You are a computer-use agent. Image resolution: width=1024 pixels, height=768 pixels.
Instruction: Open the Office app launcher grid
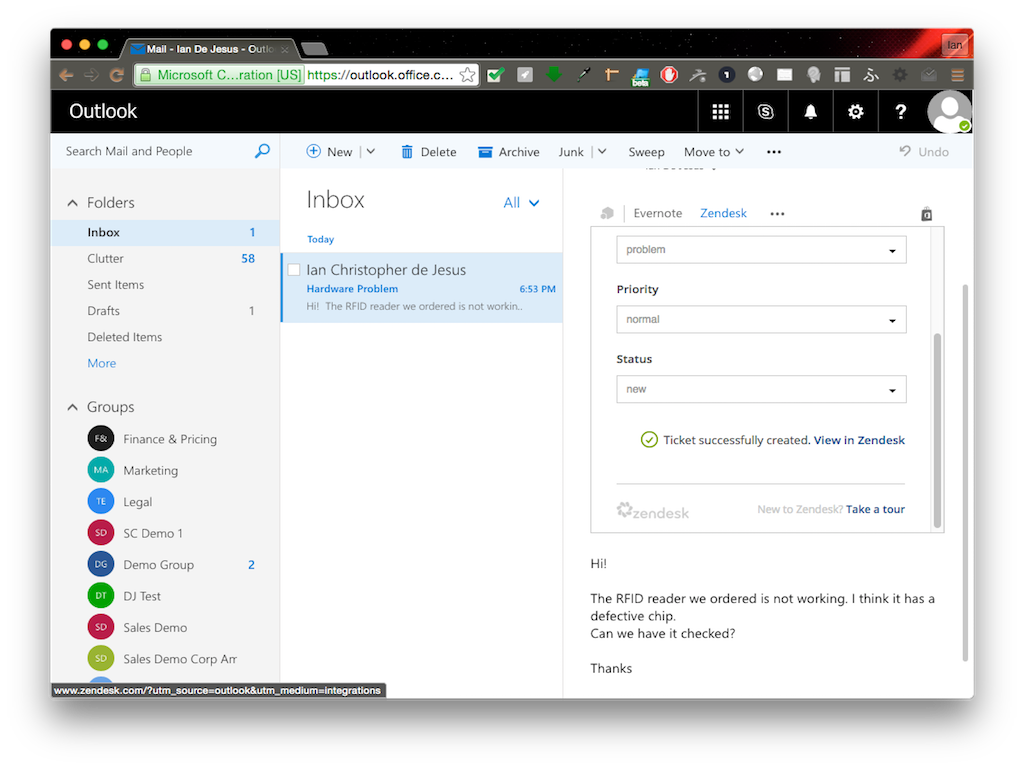coord(720,111)
